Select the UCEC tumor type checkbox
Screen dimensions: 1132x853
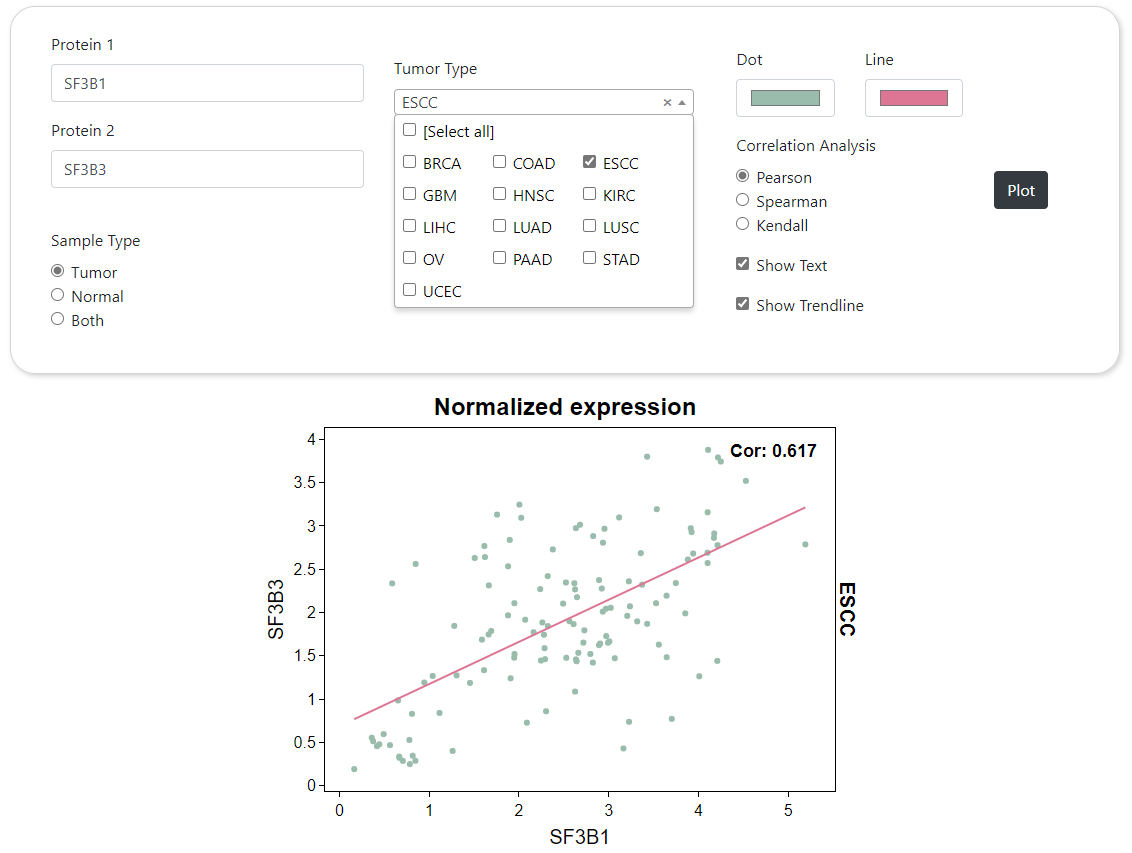[x=410, y=290]
